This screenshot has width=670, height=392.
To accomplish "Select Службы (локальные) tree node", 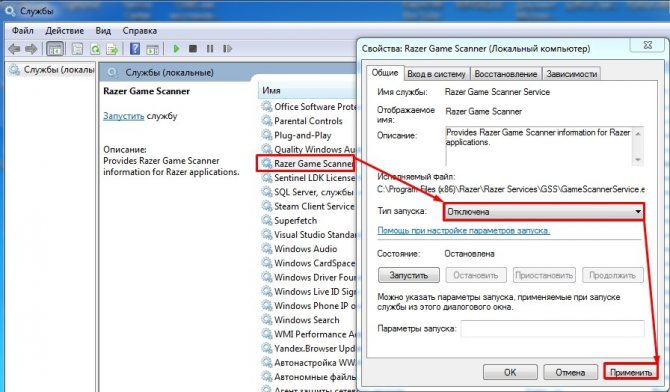I will tap(51, 70).
